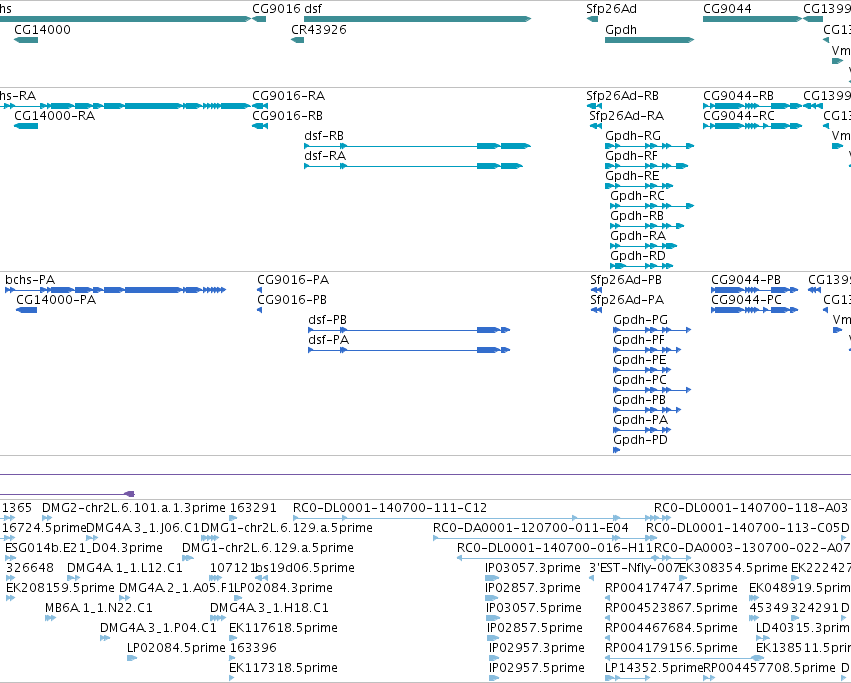Click transcript Gpdh-RD

pyautogui.click(x=638, y=256)
